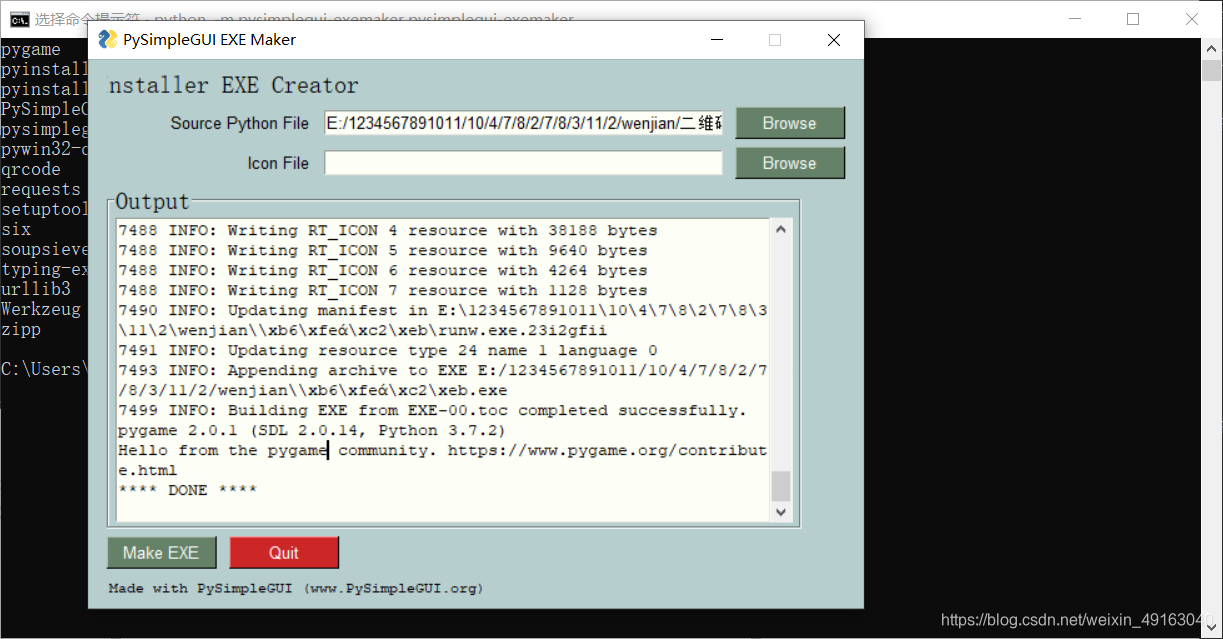Click 'Writing RT_ICON 5 resource' output line
This screenshot has height=639, width=1223.
coord(383,250)
